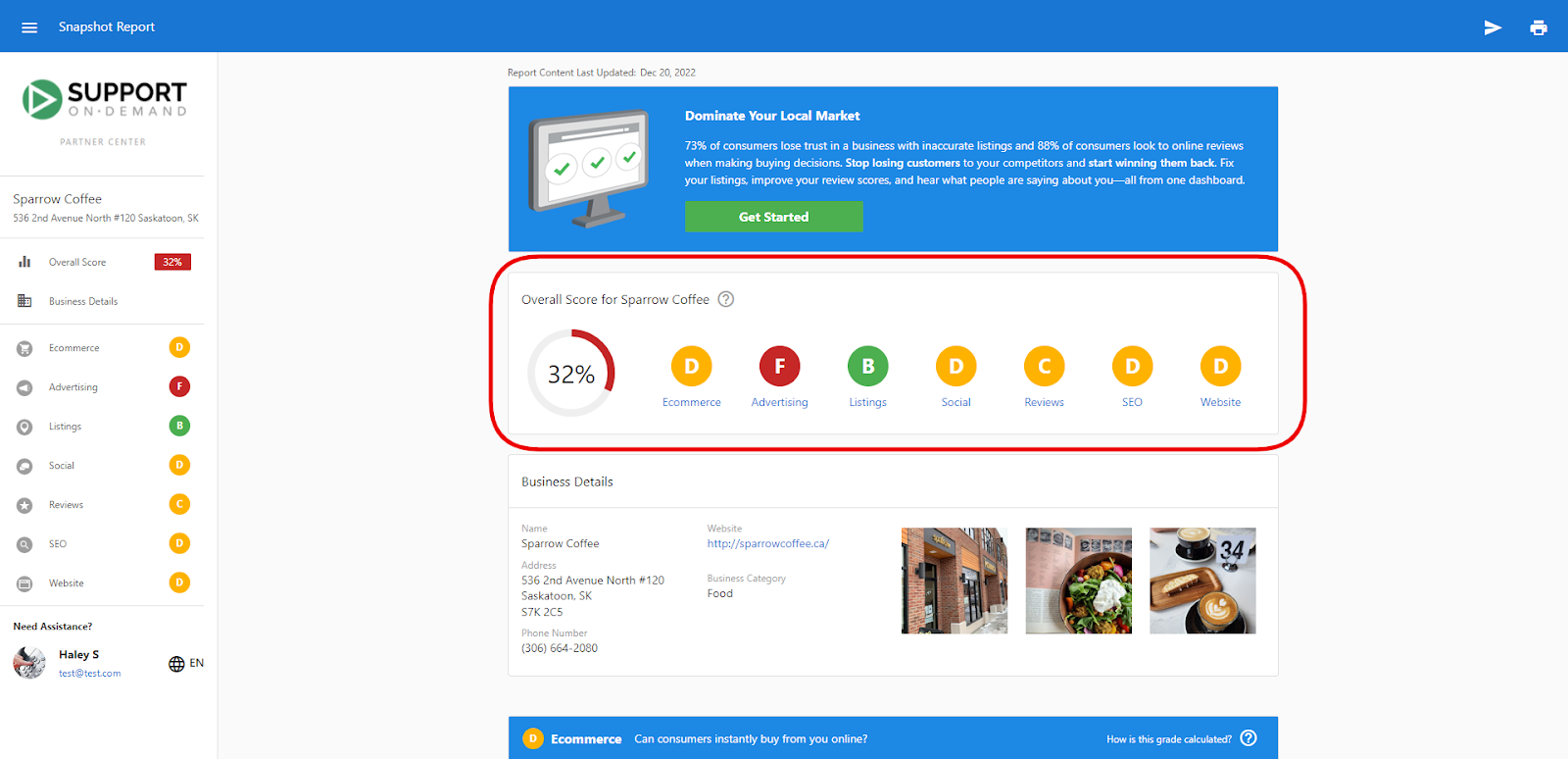Click the green B Listings grade circle
Screen dimensions: 1568x759
pyautogui.click(x=867, y=367)
